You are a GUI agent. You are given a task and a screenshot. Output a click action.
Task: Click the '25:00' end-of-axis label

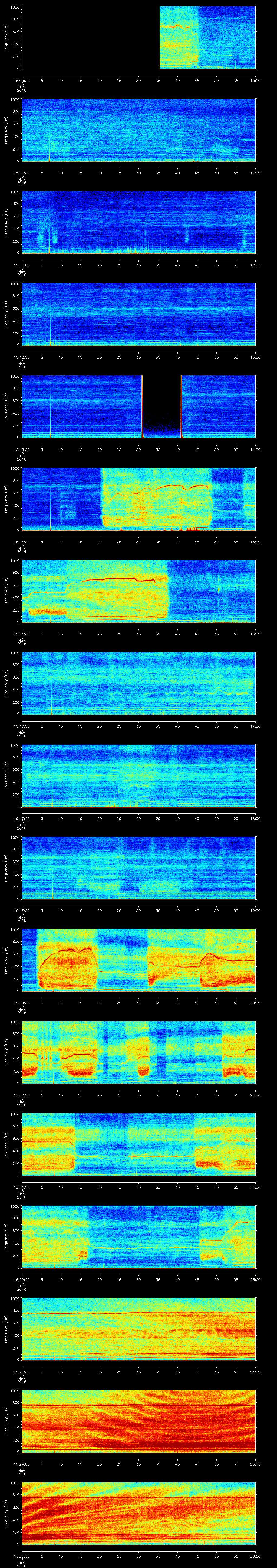pyautogui.click(x=256, y=1464)
